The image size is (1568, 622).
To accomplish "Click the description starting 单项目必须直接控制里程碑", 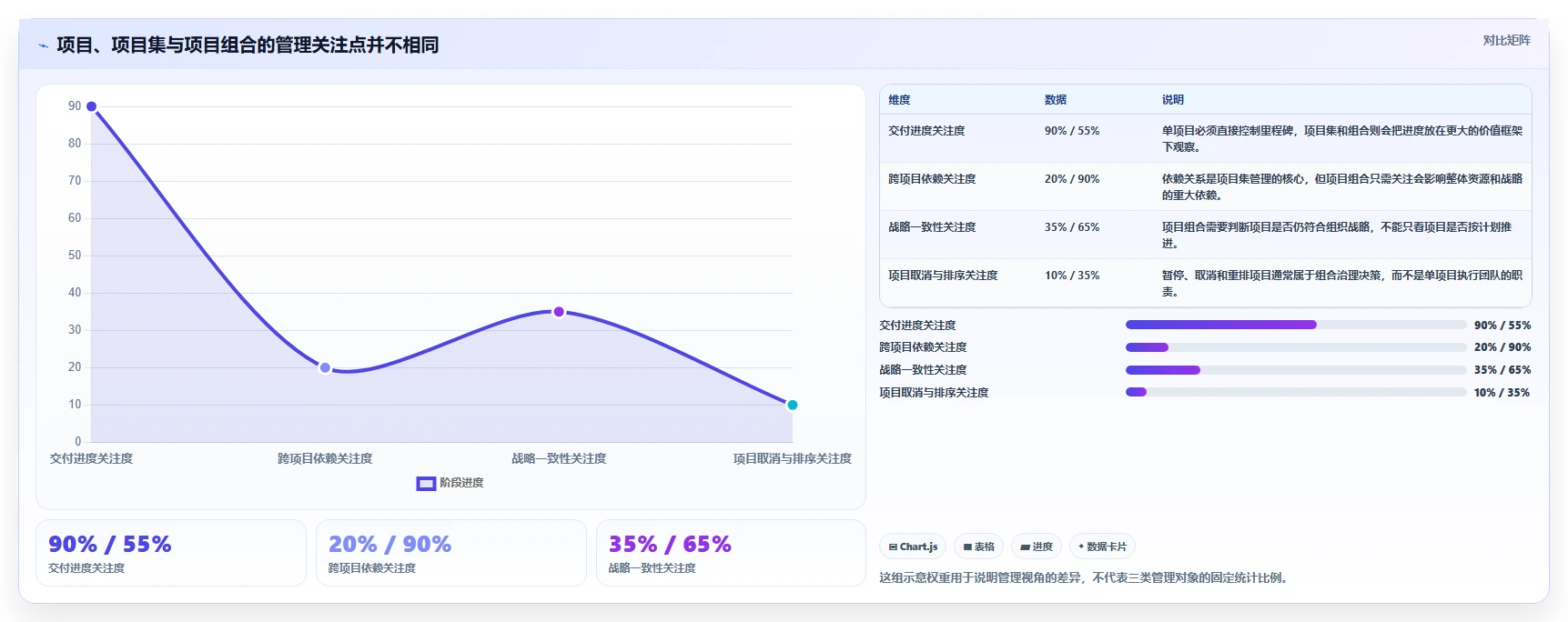I will 1342,139.
